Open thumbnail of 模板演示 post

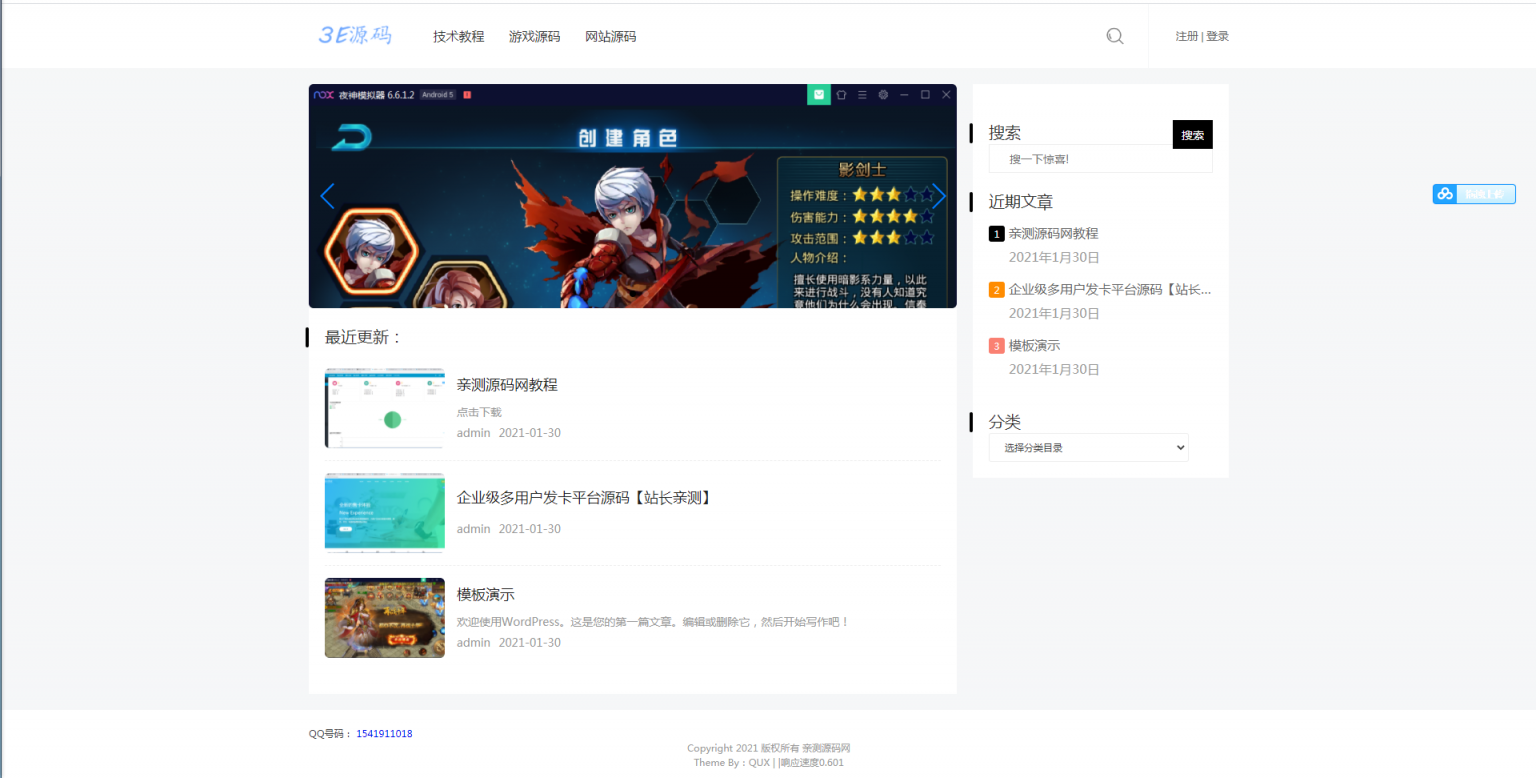pos(385,618)
